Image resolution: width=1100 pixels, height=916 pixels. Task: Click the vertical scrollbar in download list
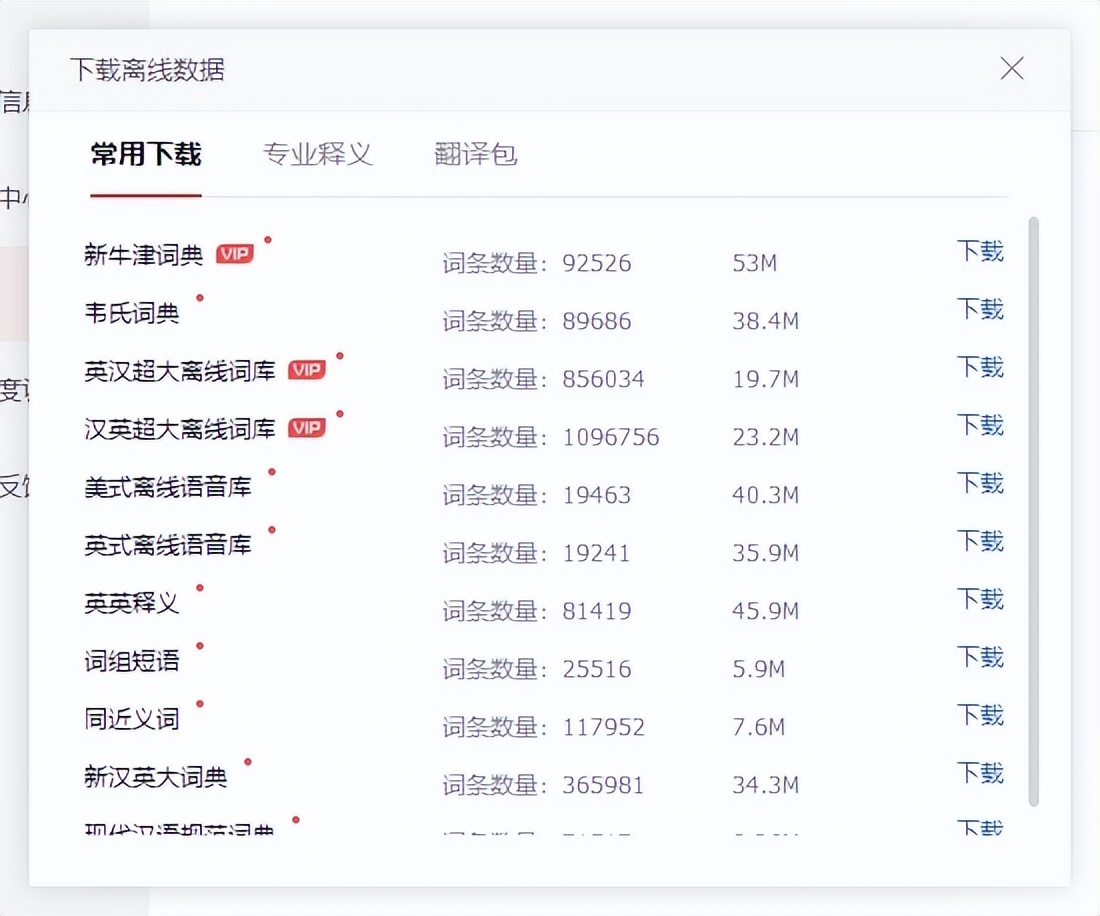[x=1034, y=510]
